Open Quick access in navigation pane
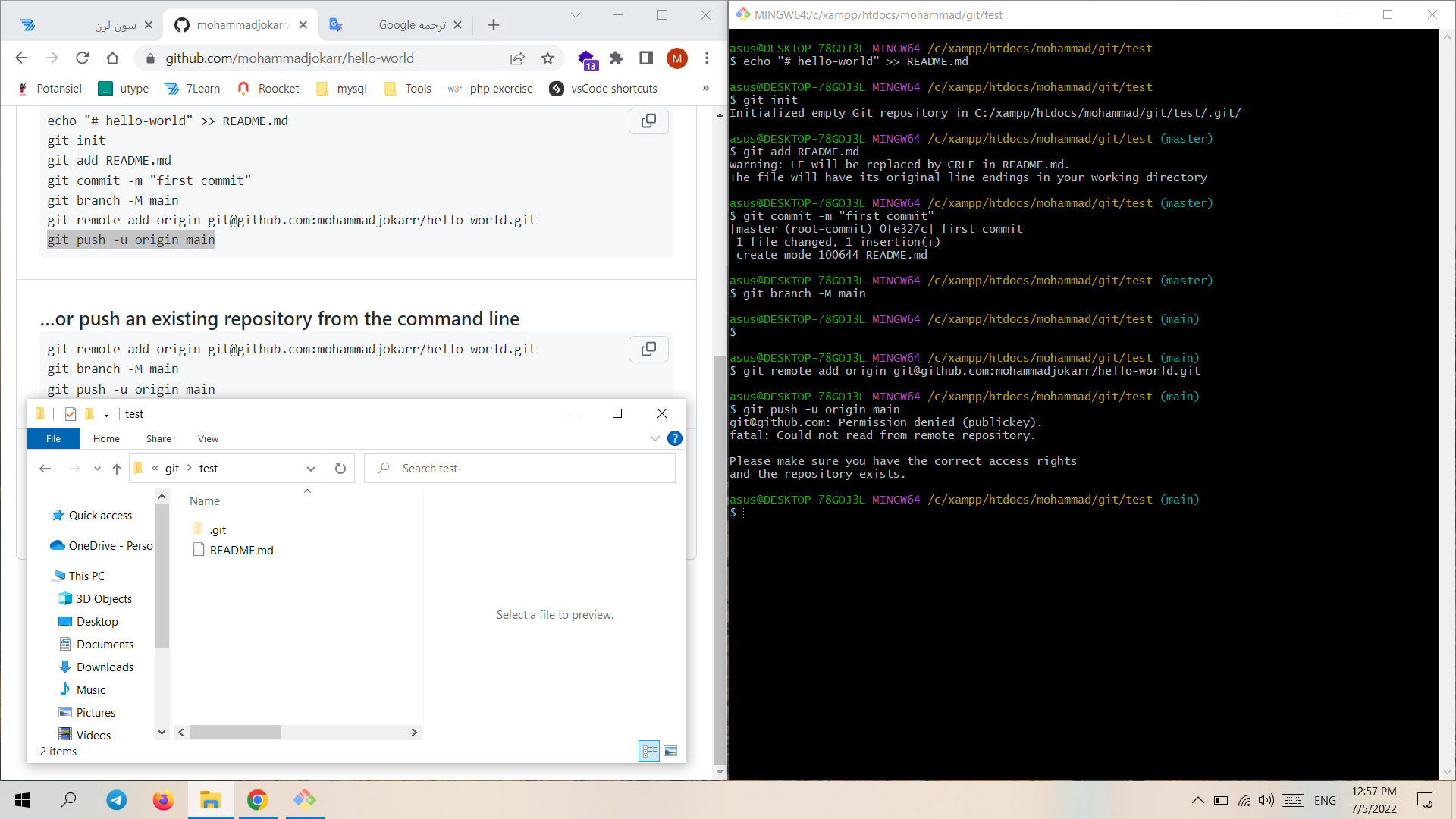 [92, 516]
